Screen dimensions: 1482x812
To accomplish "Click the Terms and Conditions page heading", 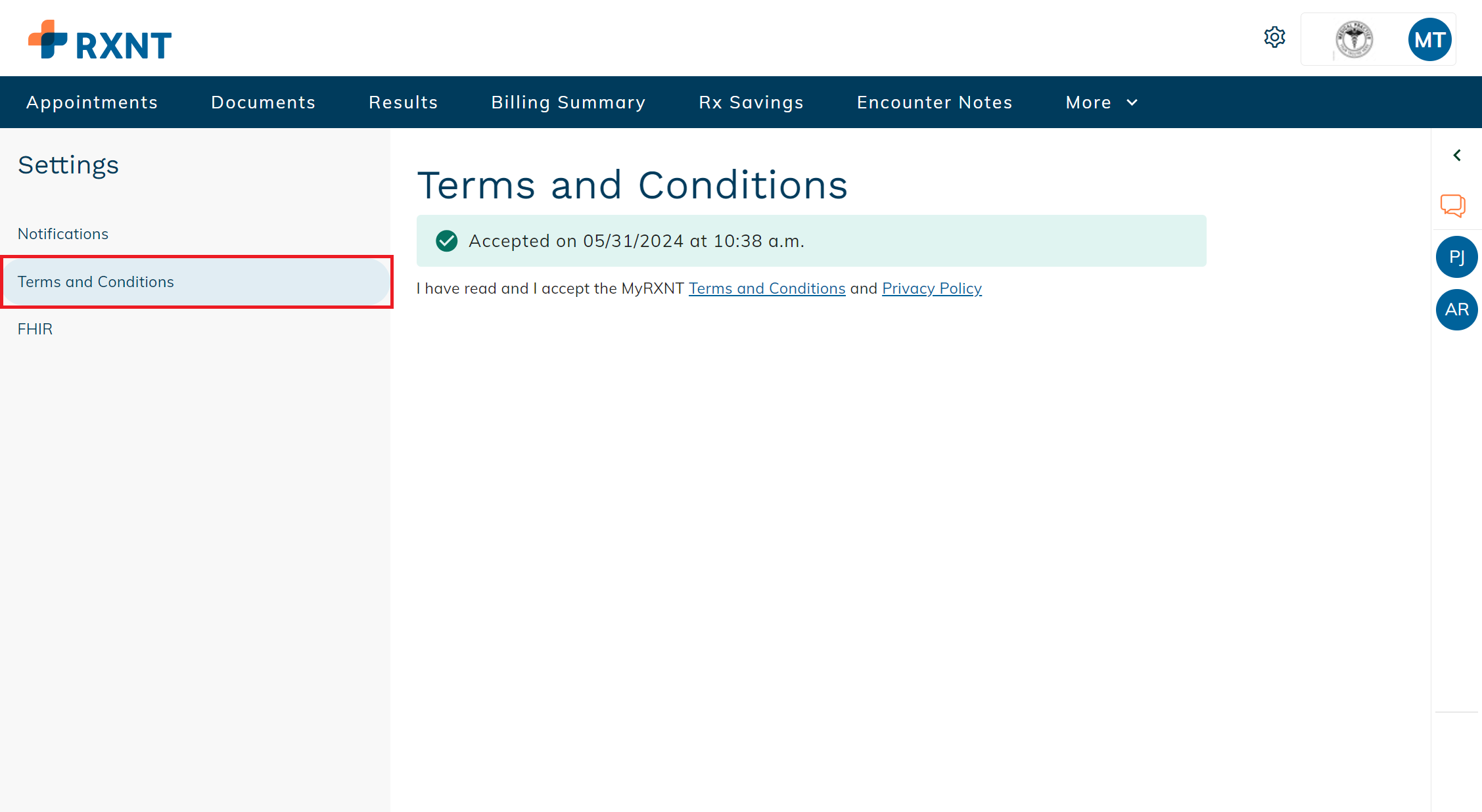I will coord(632,185).
